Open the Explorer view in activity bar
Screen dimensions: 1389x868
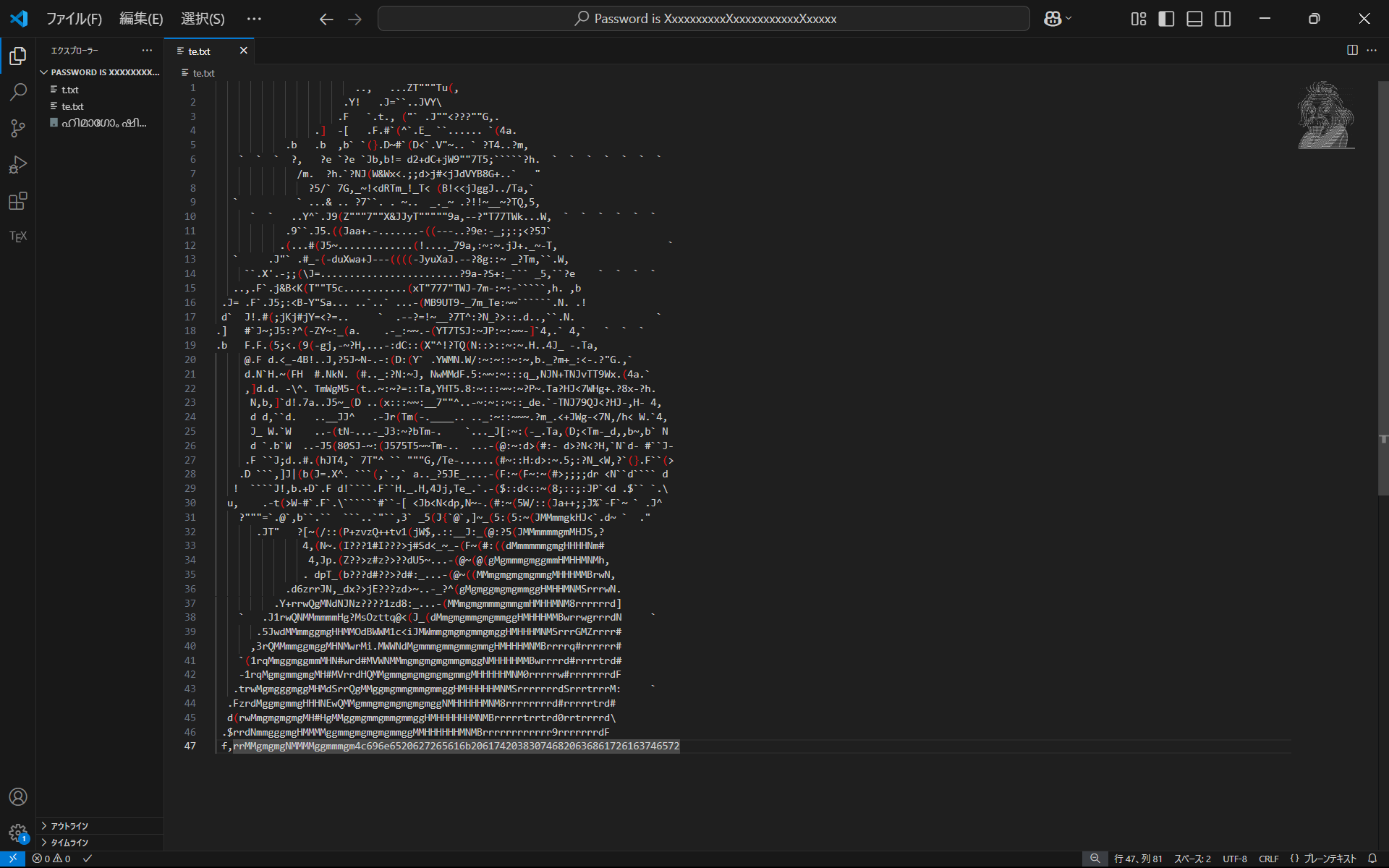[18, 56]
